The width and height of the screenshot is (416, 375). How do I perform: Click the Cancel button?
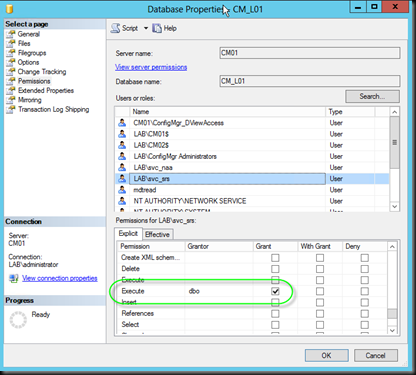click(x=376, y=356)
